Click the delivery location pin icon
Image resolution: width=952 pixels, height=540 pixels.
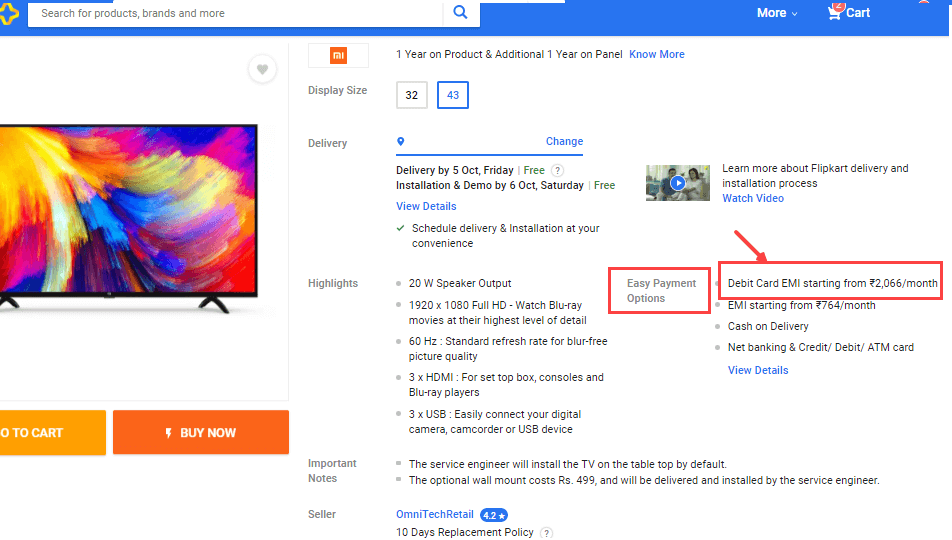click(401, 142)
